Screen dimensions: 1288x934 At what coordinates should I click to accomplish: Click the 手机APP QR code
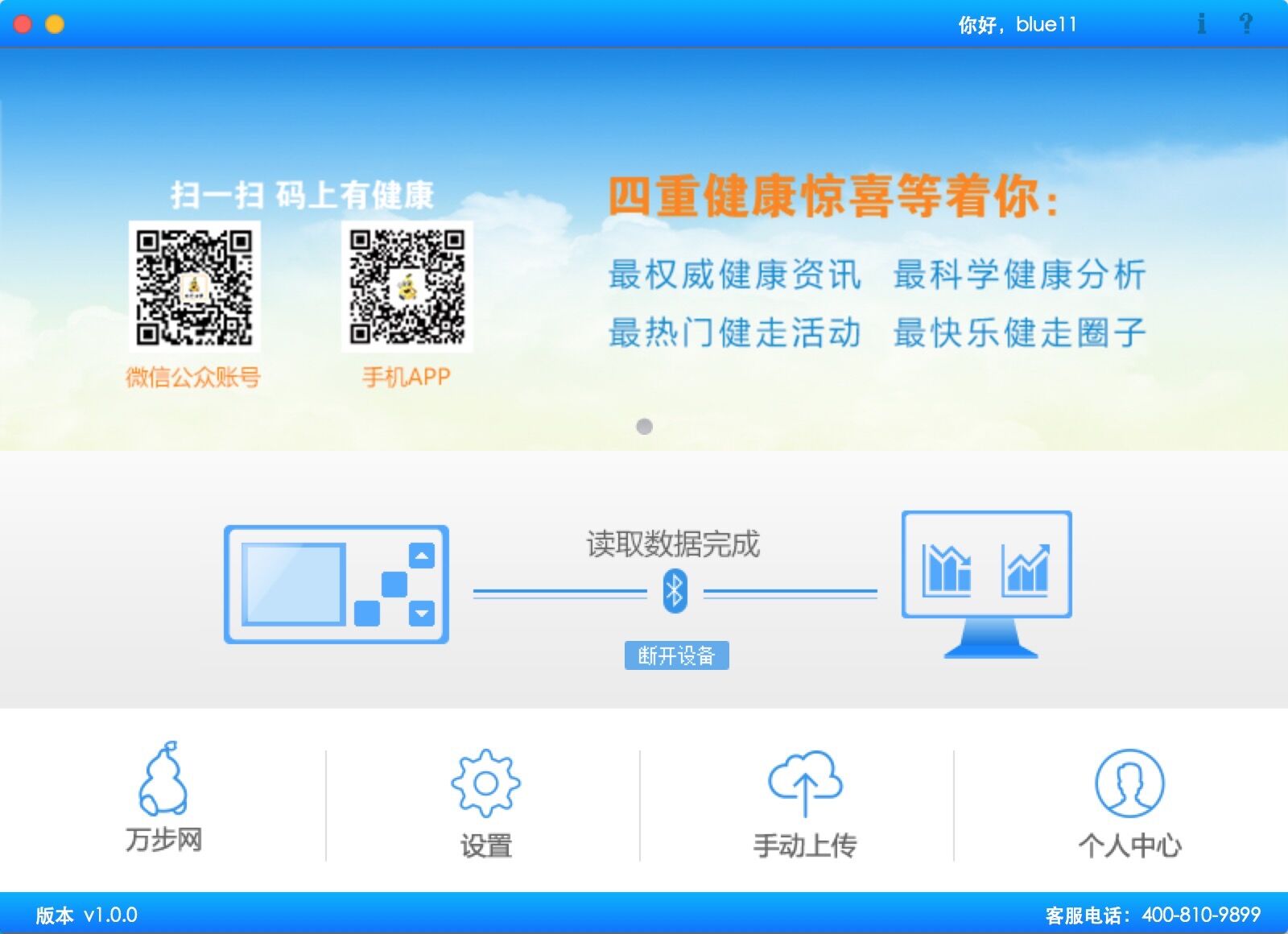[407, 287]
